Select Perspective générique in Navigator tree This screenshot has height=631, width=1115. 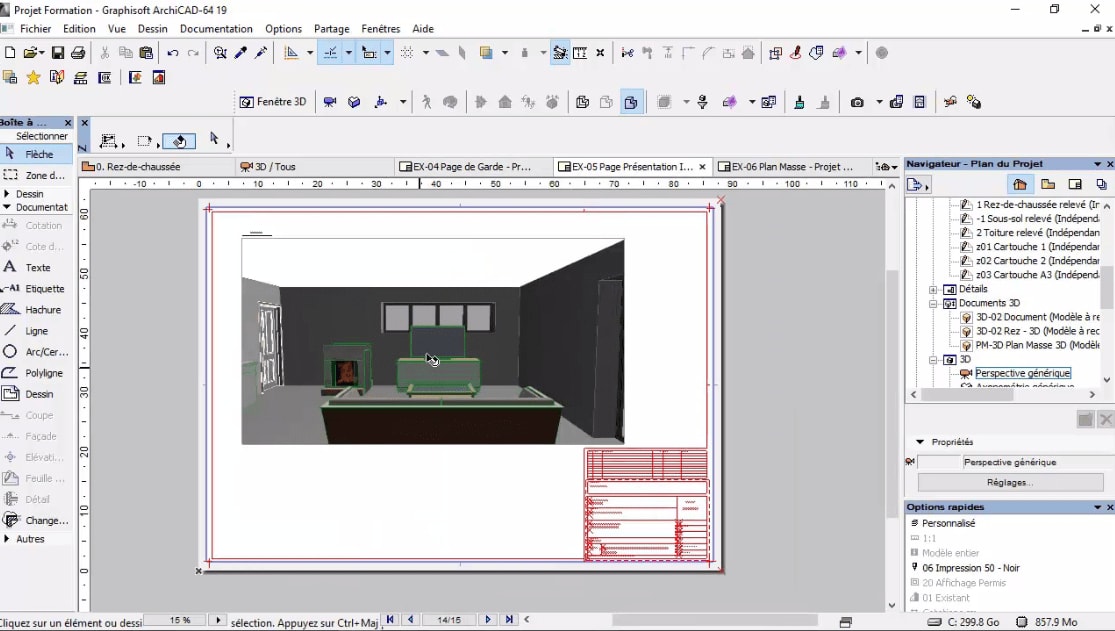1022,373
